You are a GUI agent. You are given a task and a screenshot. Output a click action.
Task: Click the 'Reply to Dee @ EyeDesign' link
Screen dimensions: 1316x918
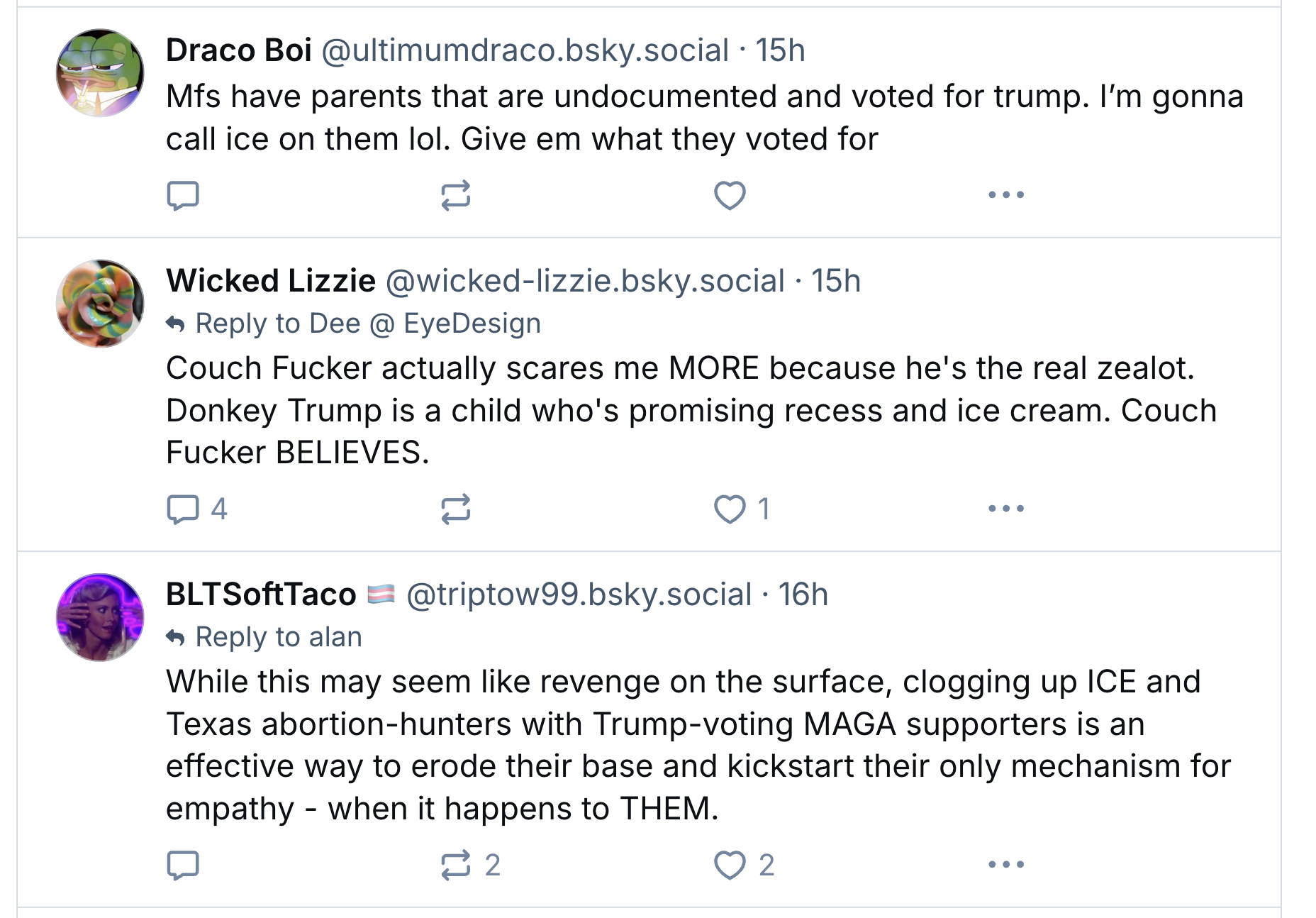(x=367, y=323)
